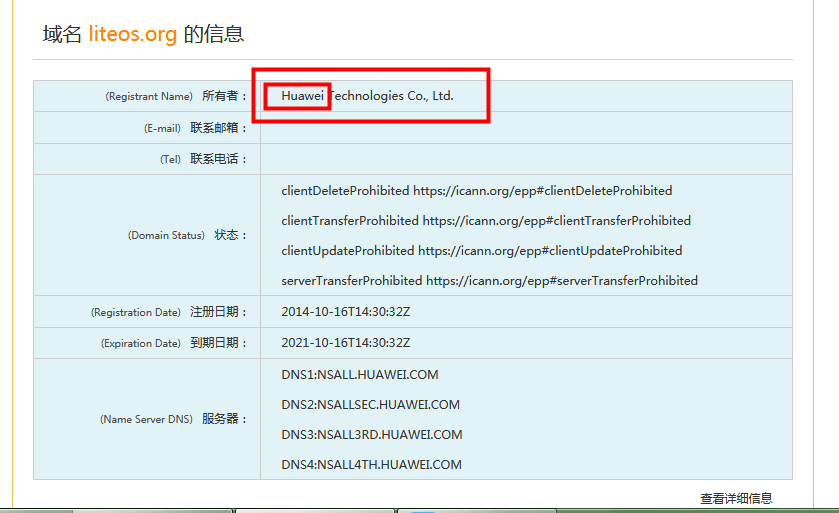Viewport: 839px width, 513px height.
Task: Click the Name Server DNS 服务器 label
Action: click(x=173, y=420)
